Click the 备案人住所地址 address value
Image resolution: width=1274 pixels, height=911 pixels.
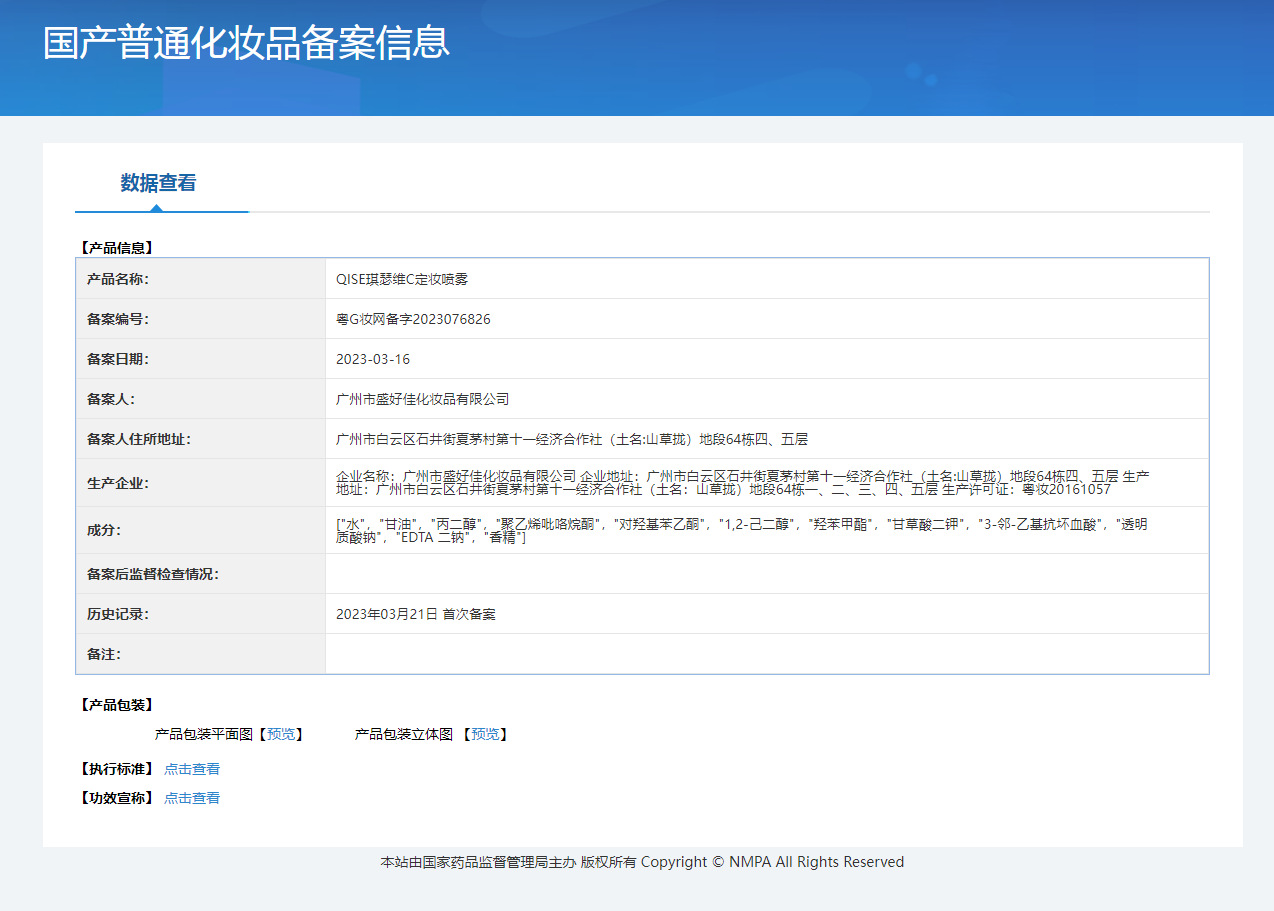572,439
